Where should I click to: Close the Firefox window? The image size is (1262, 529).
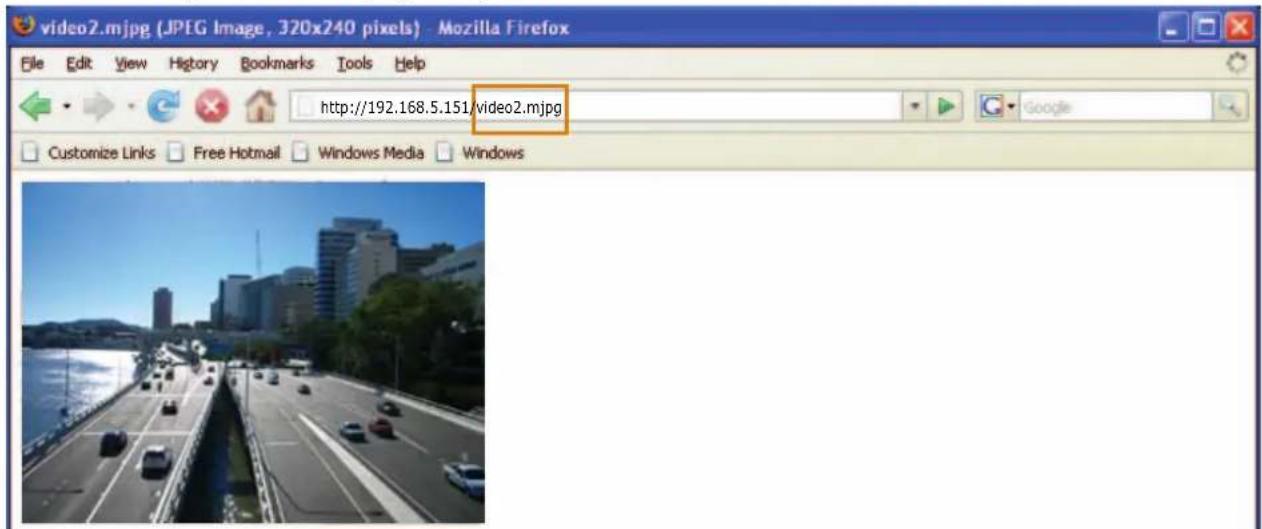point(1241,25)
